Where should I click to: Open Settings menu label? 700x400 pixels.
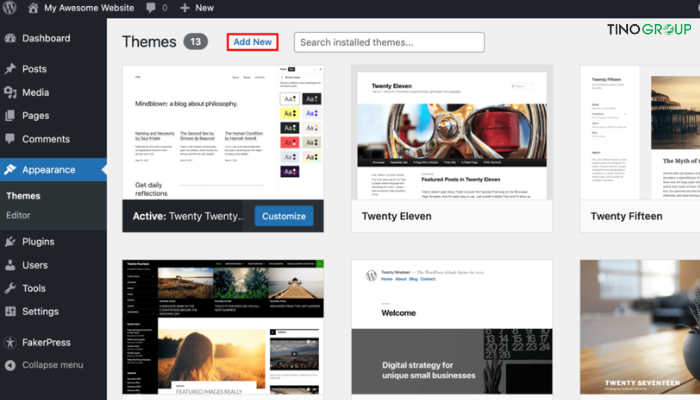click(40, 311)
